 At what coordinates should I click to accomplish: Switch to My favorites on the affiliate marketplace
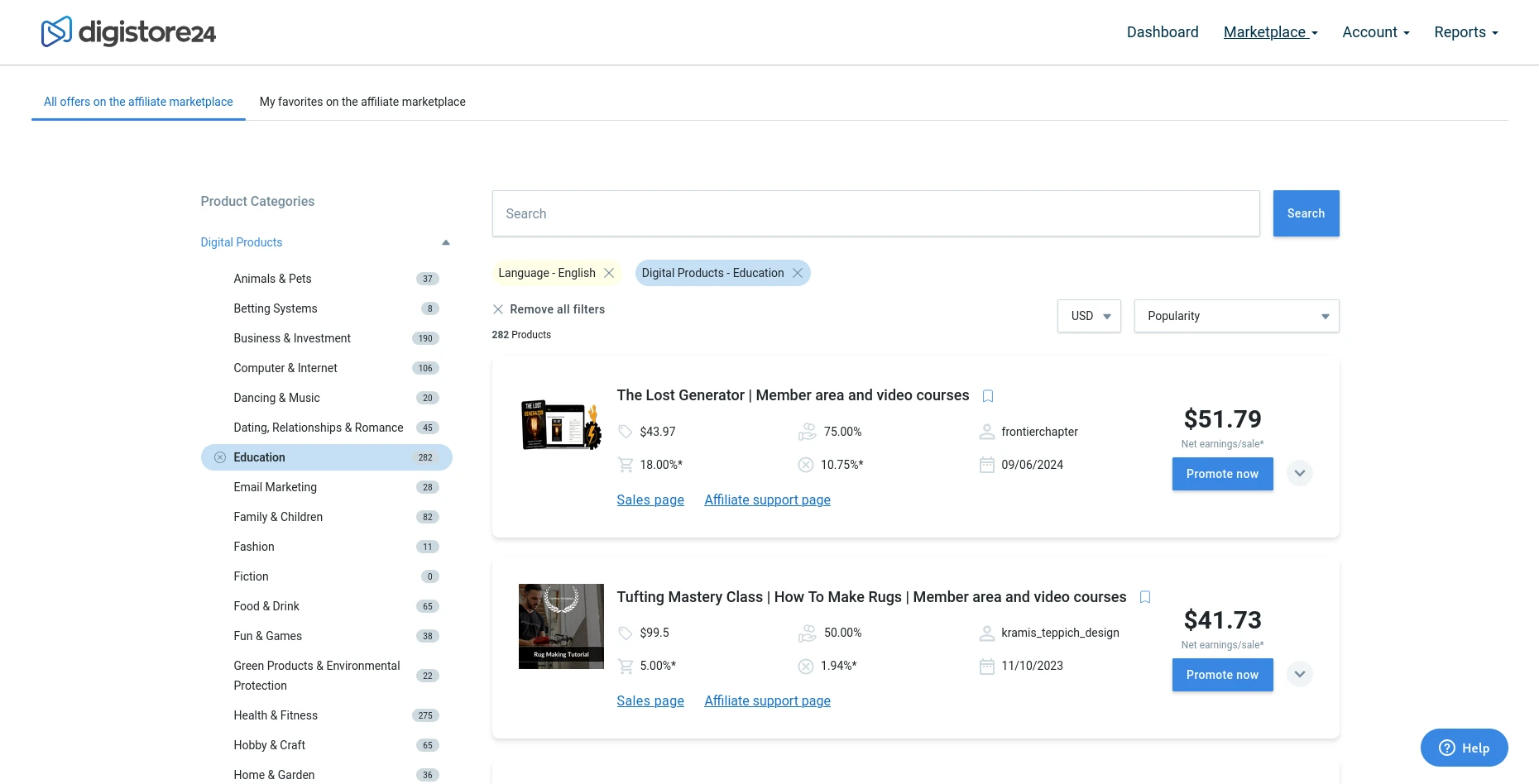click(362, 101)
